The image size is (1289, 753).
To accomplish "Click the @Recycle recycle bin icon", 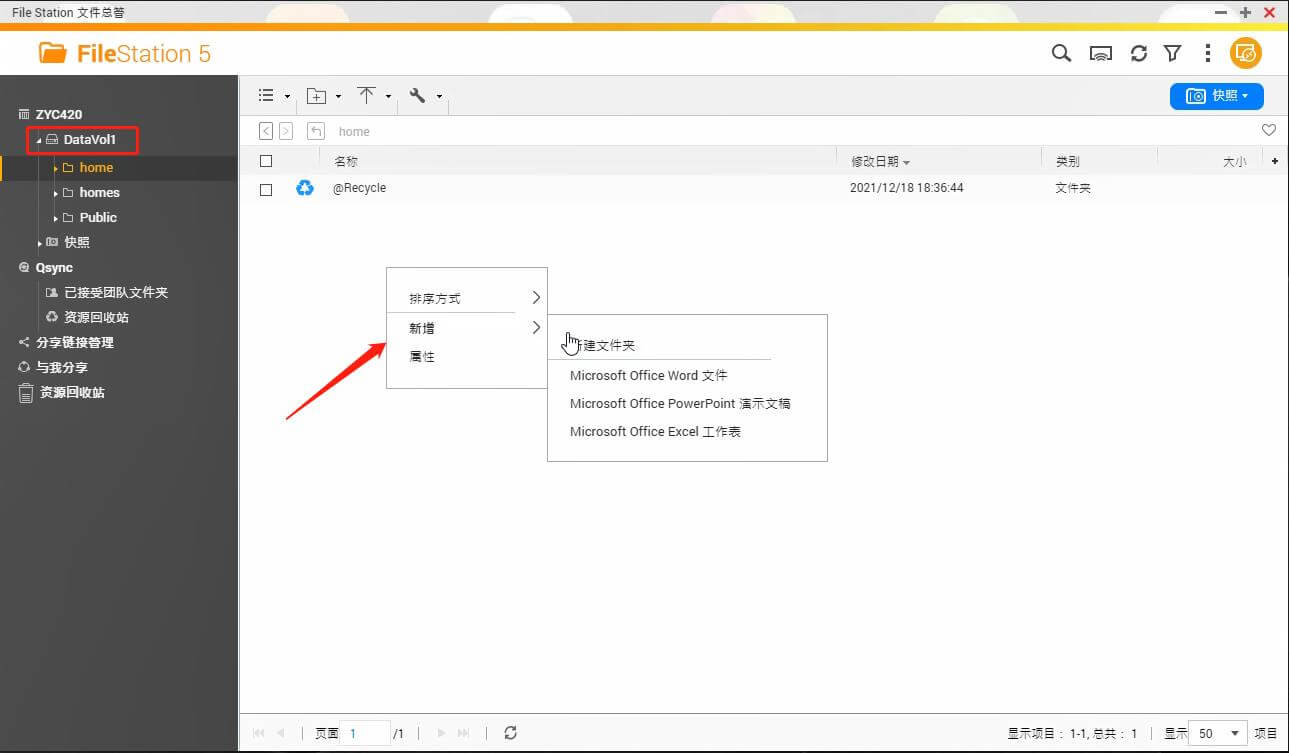I will pos(305,188).
